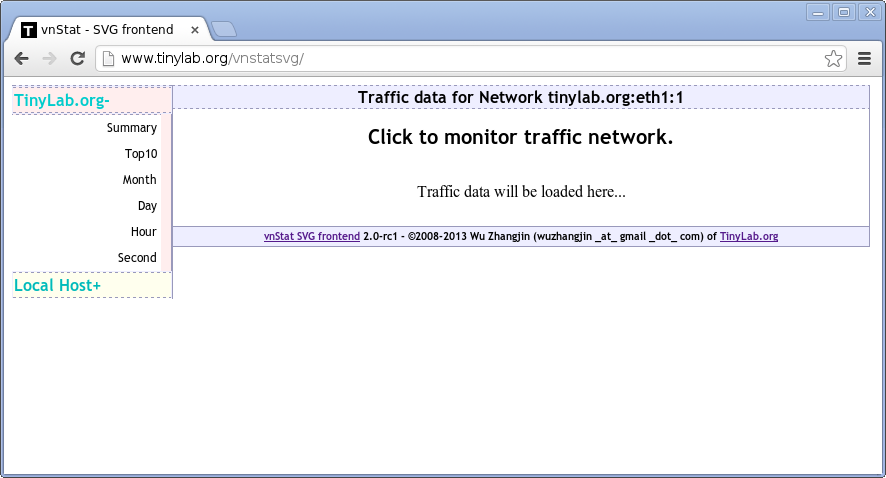Image resolution: width=886 pixels, height=478 pixels.
Task: Select Top10 in the sidebar
Action: (x=141, y=154)
